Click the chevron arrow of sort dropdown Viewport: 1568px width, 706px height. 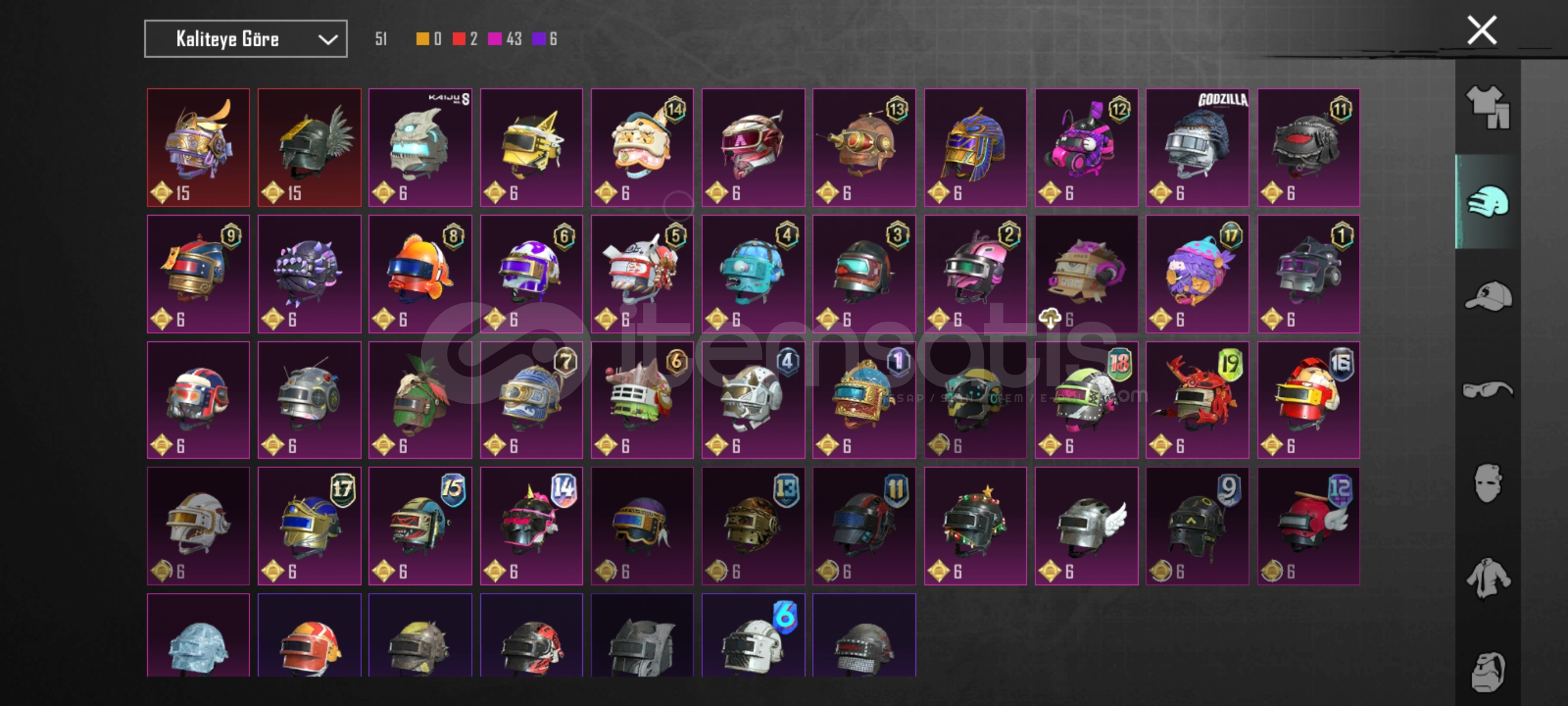point(327,40)
